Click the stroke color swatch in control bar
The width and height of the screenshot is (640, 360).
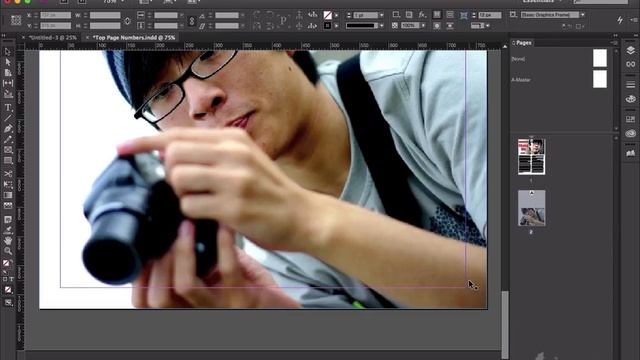pyautogui.click(x=327, y=26)
